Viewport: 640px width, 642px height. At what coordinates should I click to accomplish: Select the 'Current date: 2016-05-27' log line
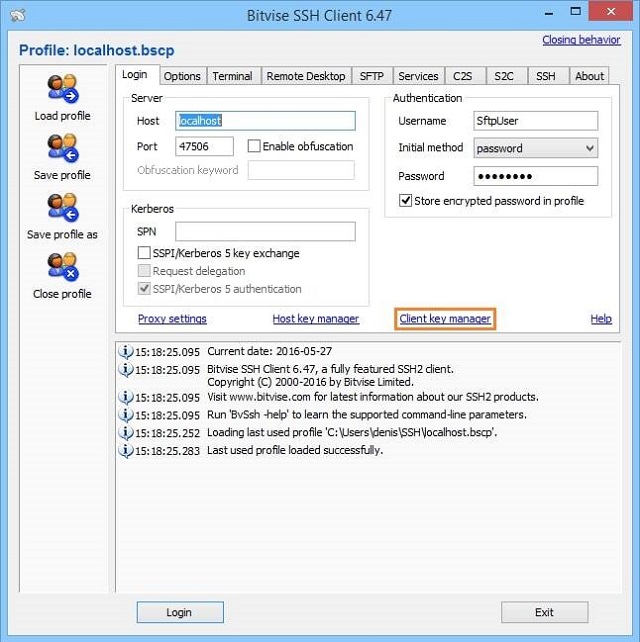click(269, 351)
